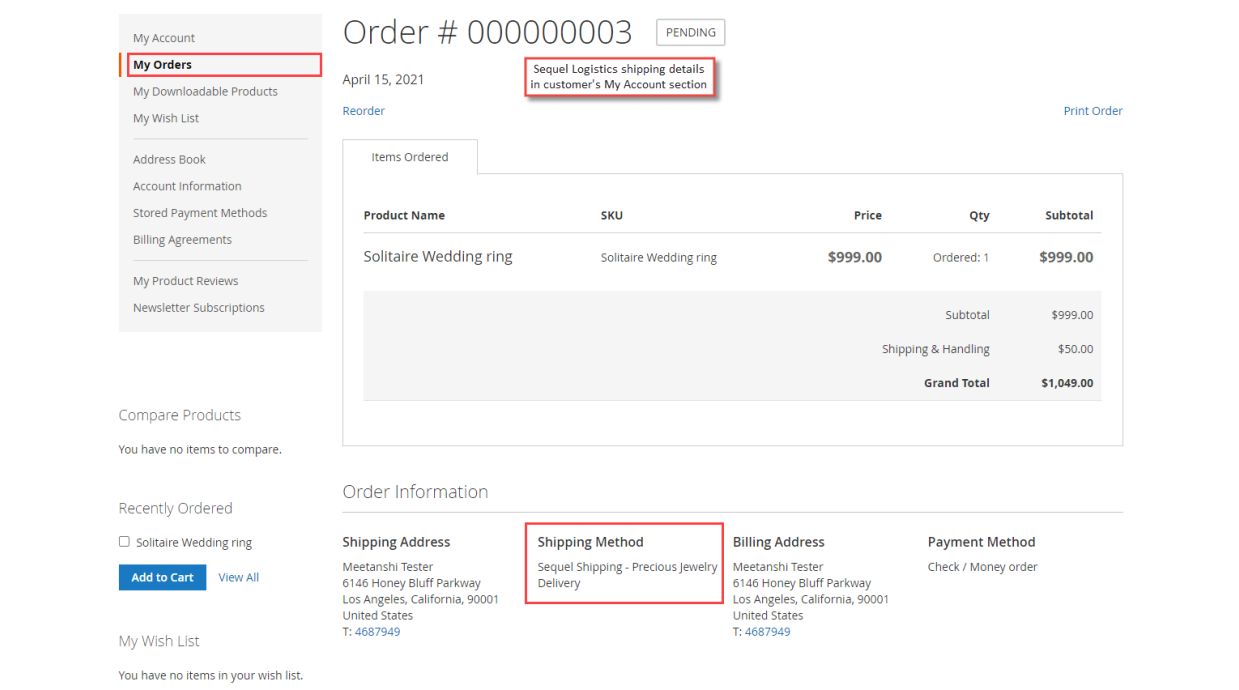The height and width of the screenshot is (690, 1239).
Task: Check the Solitaire Wedding ring checkbox
Action: pyautogui.click(x=124, y=542)
